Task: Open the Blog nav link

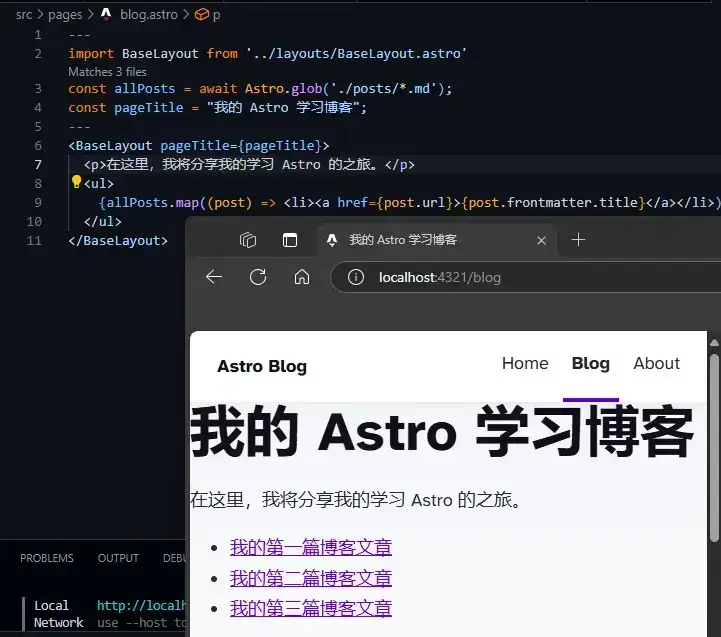Action: (x=590, y=363)
